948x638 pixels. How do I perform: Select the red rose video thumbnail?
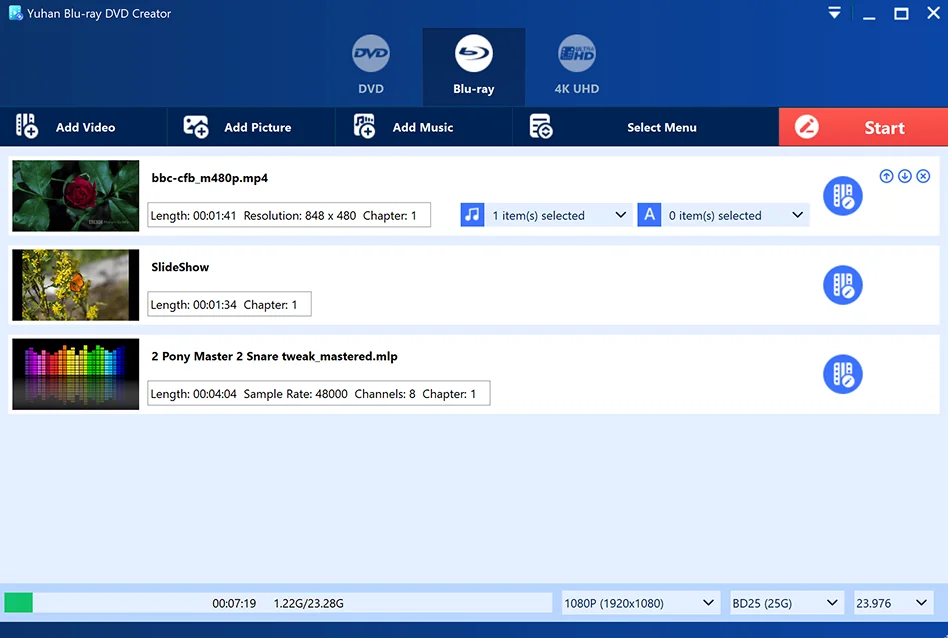(x=76, y=196)
